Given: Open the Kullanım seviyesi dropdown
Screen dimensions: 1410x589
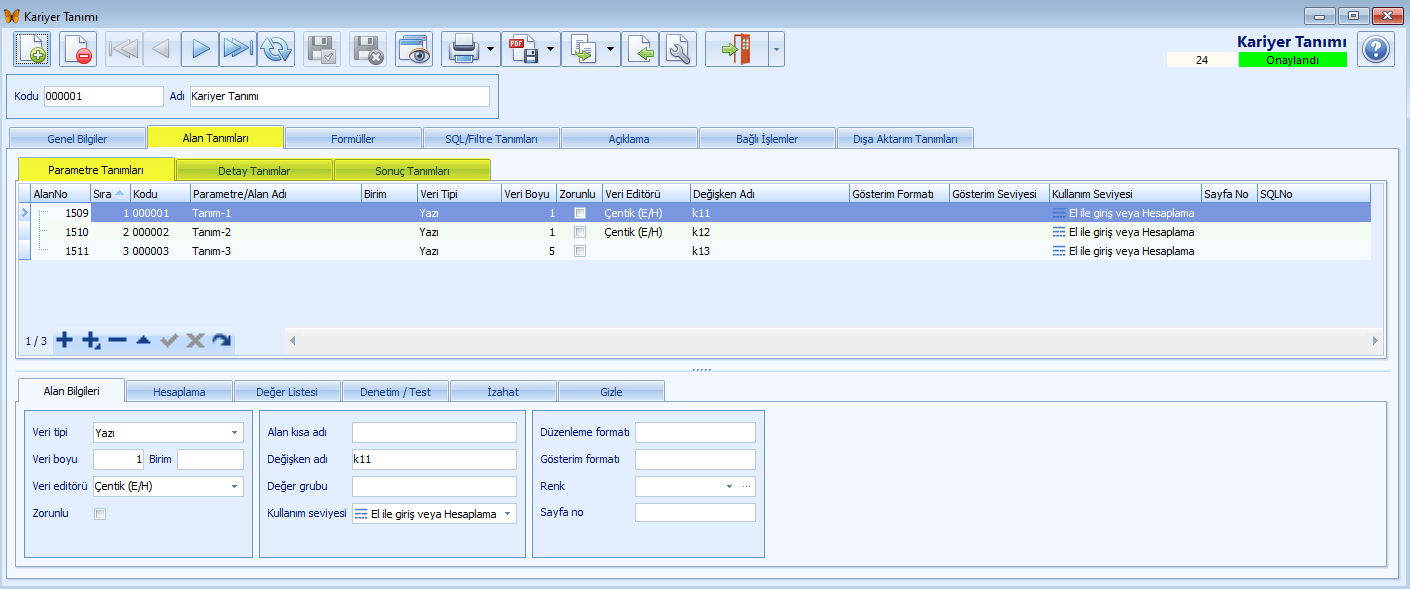Looking at the screenshot, I should click(x=508, y=514).
